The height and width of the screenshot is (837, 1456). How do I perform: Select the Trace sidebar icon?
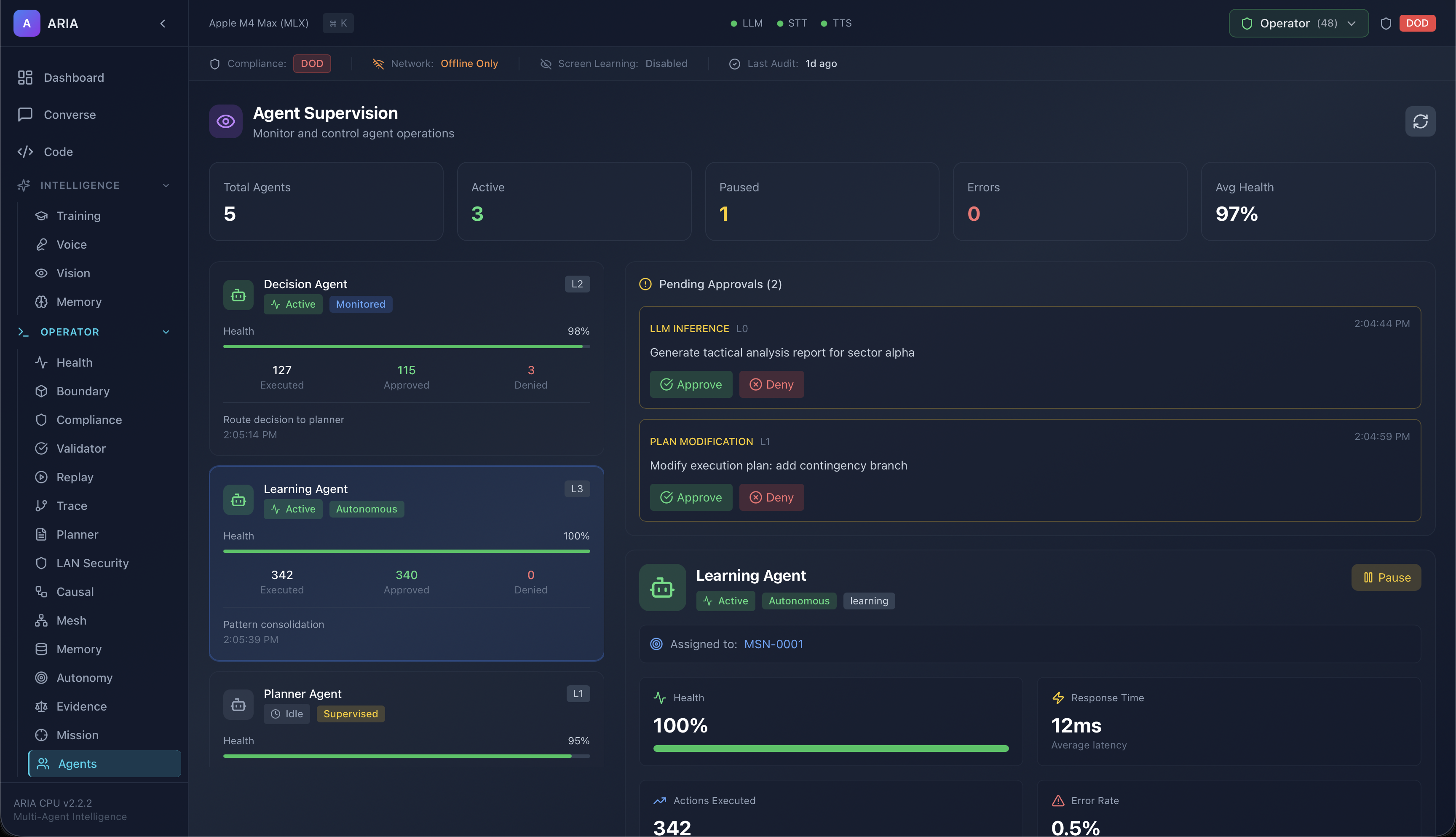coord(41,505)
